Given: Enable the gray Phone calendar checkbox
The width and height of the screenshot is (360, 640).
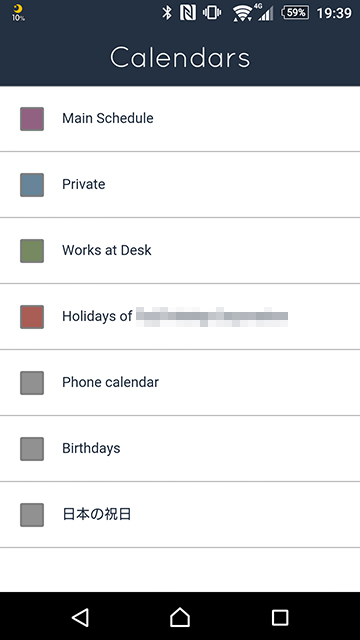Looking at the screenshot, I should click(x=32, y=383).
